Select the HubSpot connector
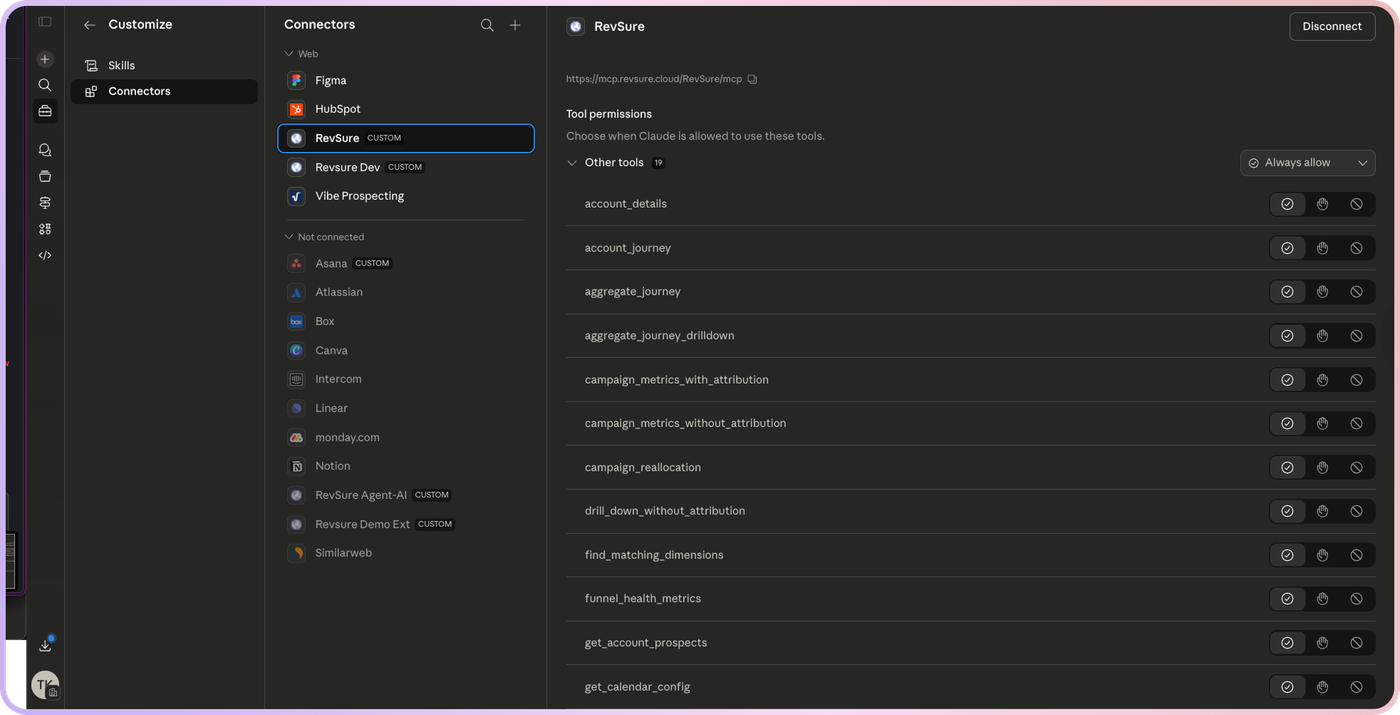This screenshot has width=1400, height=715. coord(406,109)
